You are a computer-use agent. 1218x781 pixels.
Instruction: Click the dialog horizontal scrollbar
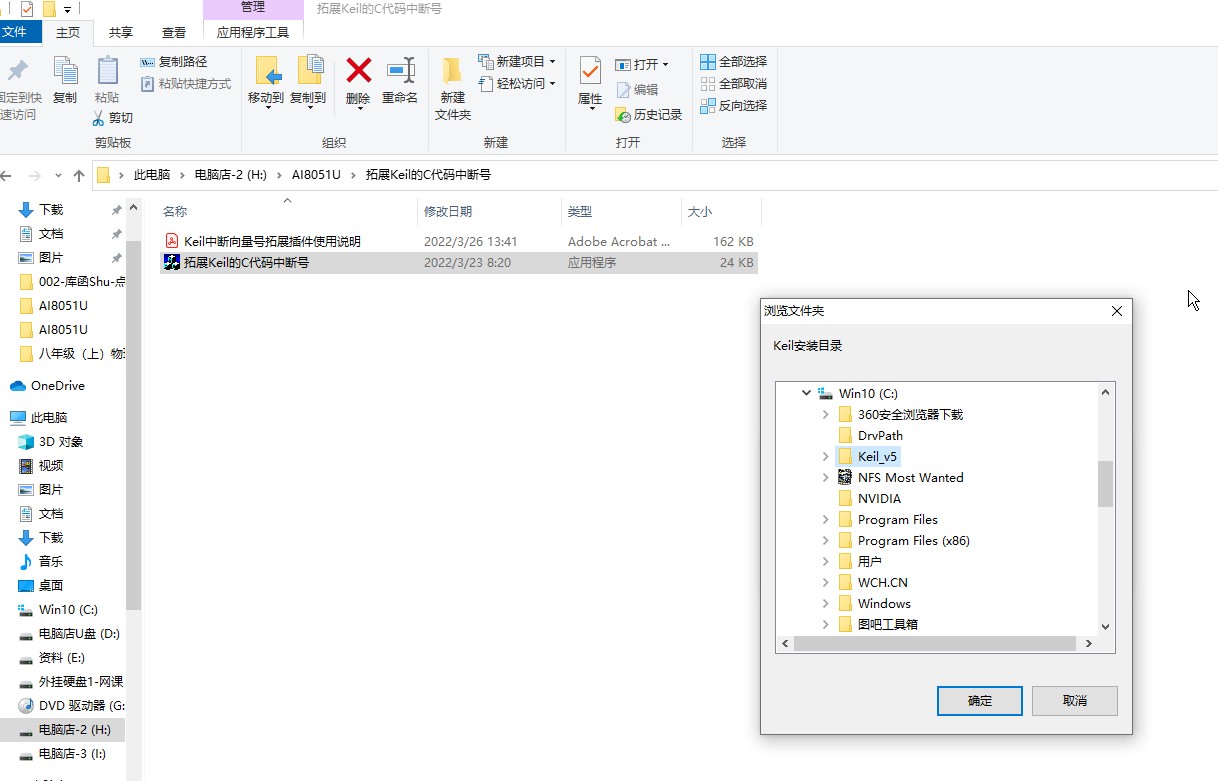click(x=935, y=645)
